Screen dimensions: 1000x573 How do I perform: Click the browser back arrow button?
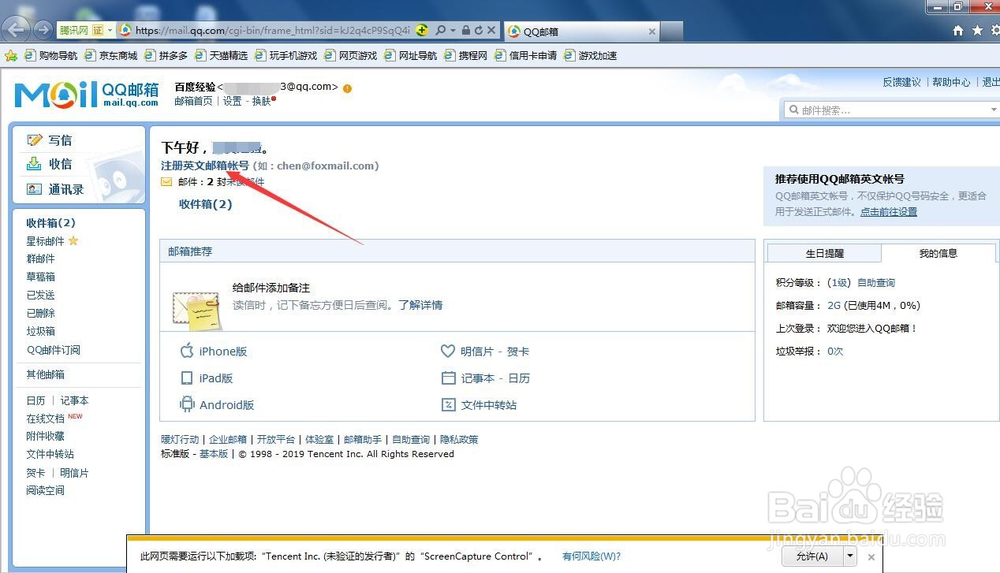tap(15, 29)
